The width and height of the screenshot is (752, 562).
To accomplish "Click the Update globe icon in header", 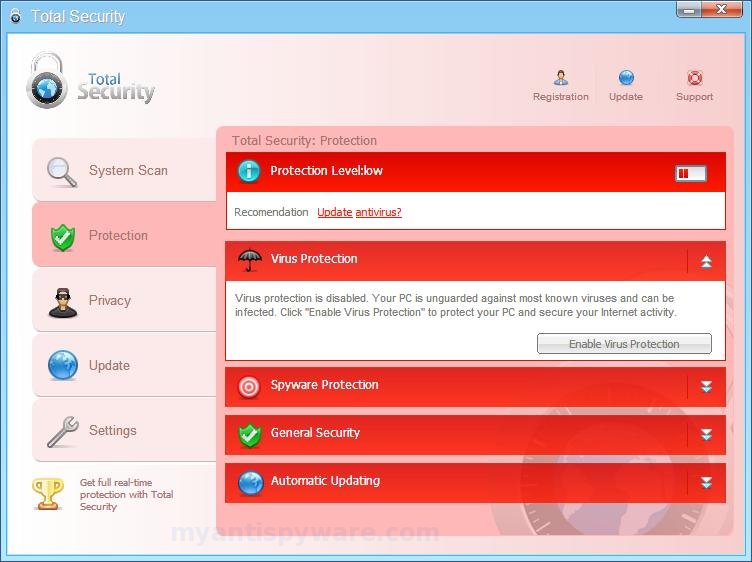I will click(626, 77).
